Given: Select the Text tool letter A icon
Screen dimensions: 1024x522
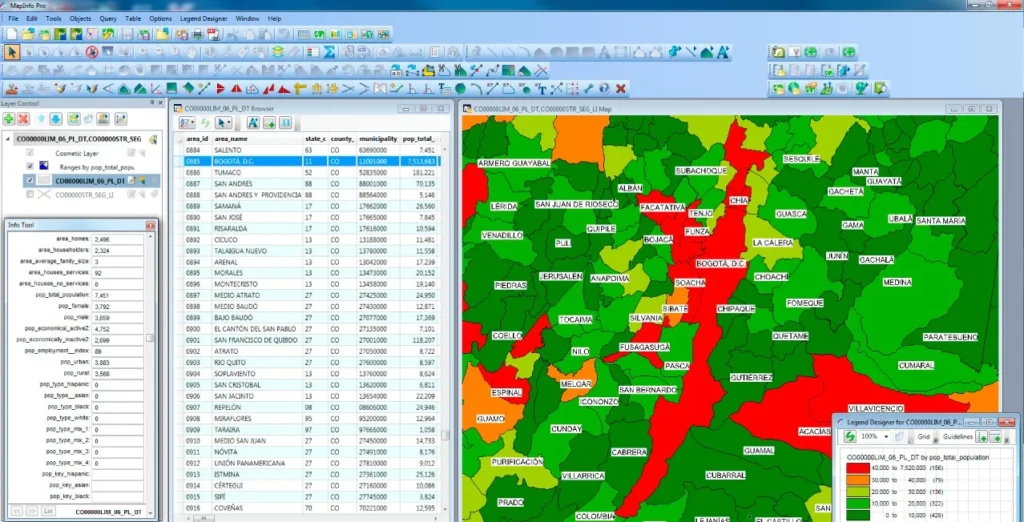Looking at the screenshot, I should pyautogui.click(x=604, y=52).
